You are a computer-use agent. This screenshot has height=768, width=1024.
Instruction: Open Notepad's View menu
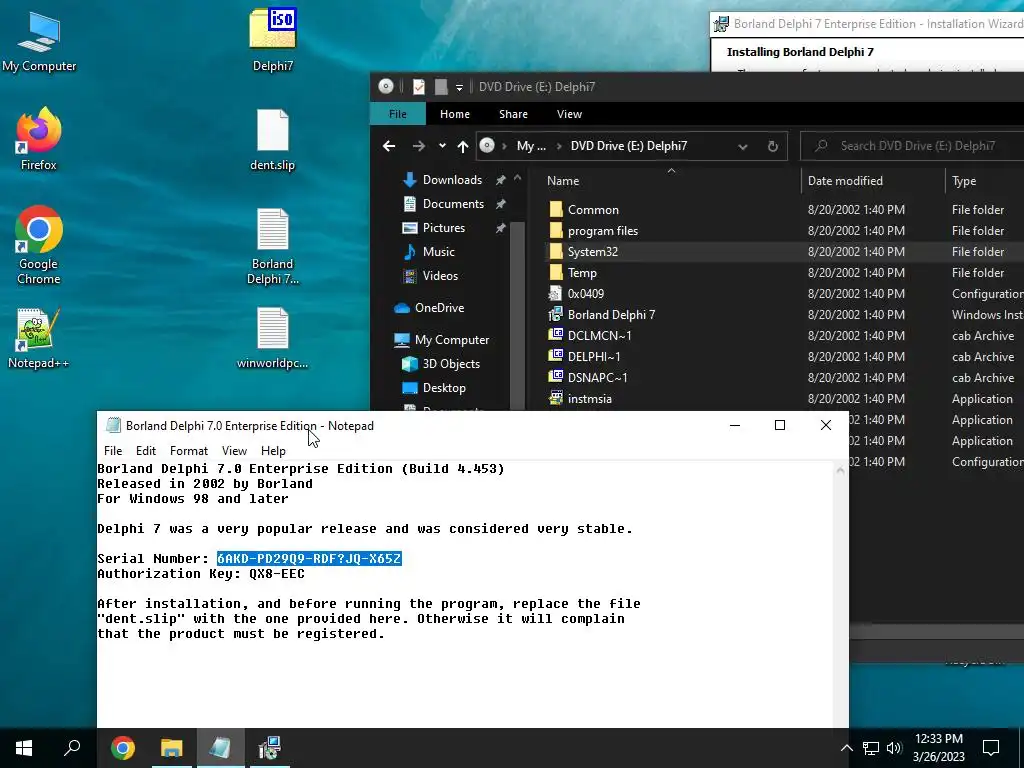click(234, 451)
